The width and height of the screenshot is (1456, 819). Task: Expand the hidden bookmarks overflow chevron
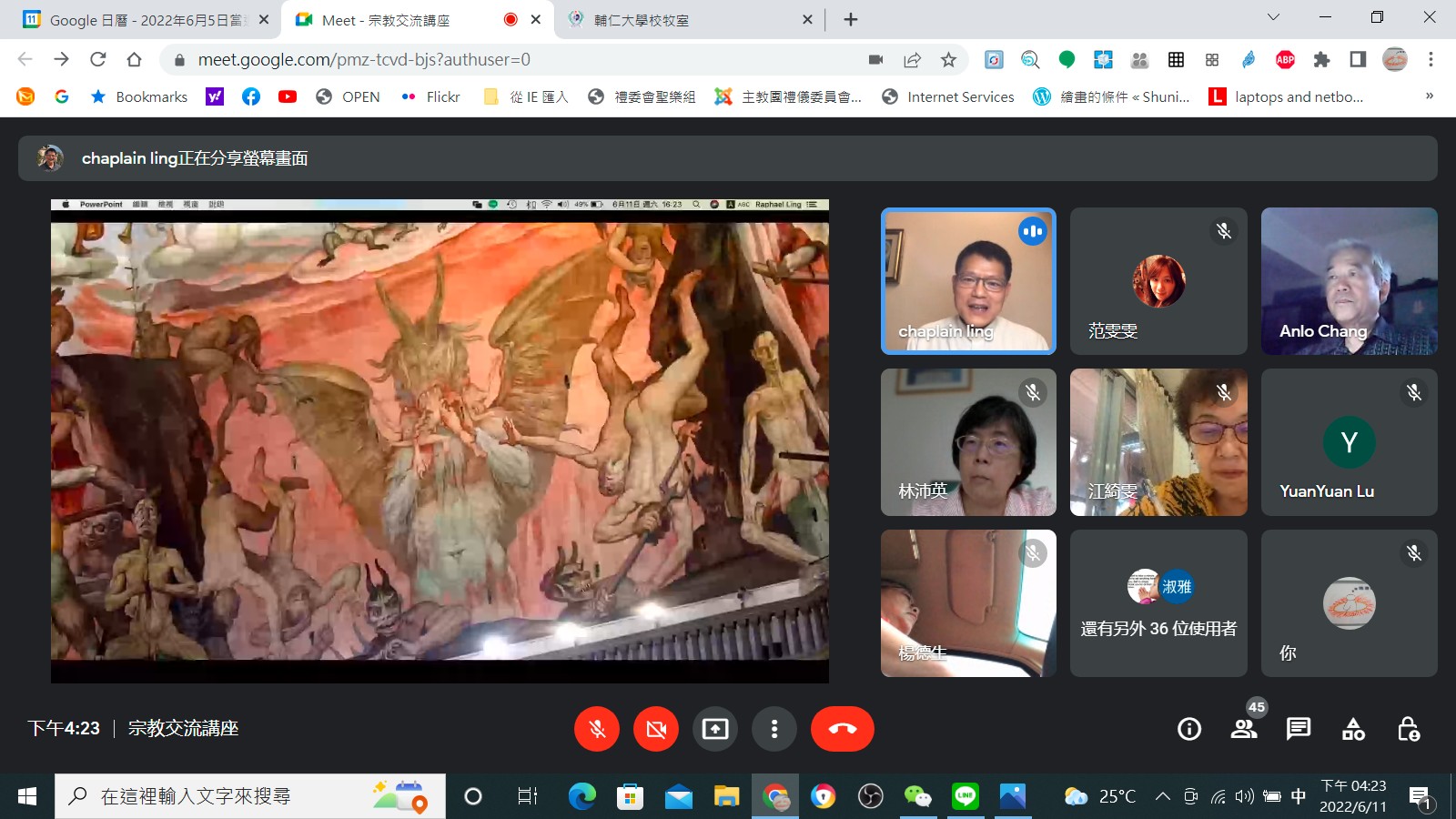pyautogui.click(x=1429, y=96)
